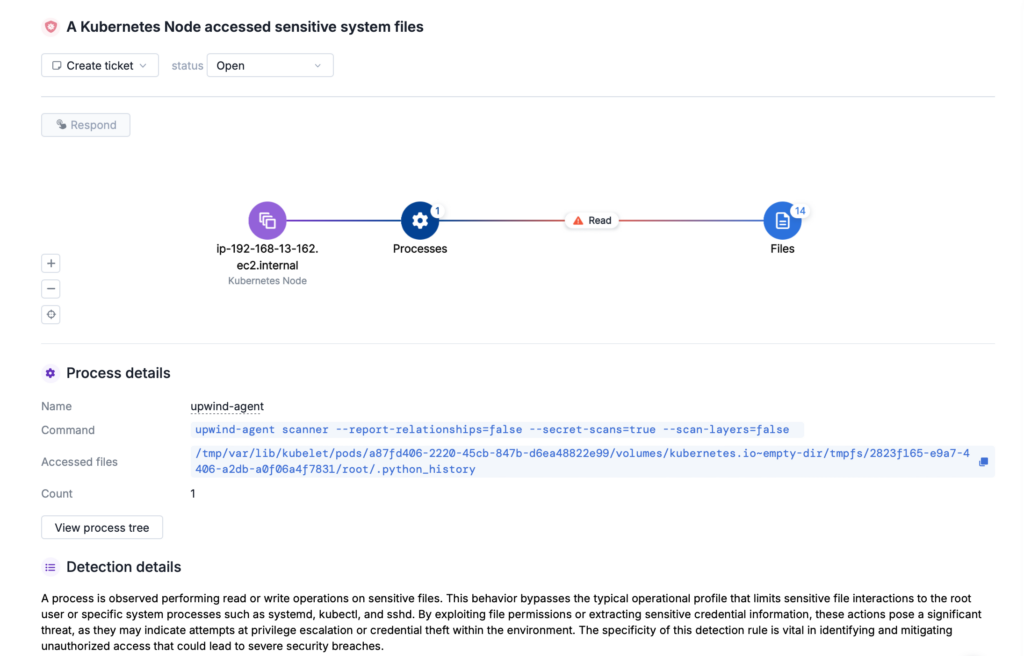
Task: Click the shield icon beside the alert title
Action: [x=50, y=27]
